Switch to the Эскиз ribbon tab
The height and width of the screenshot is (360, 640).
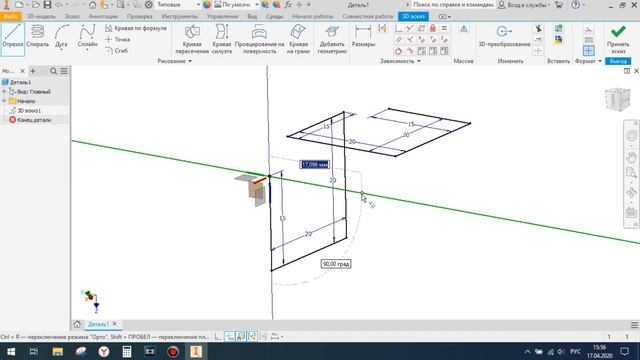click(72, 16)
